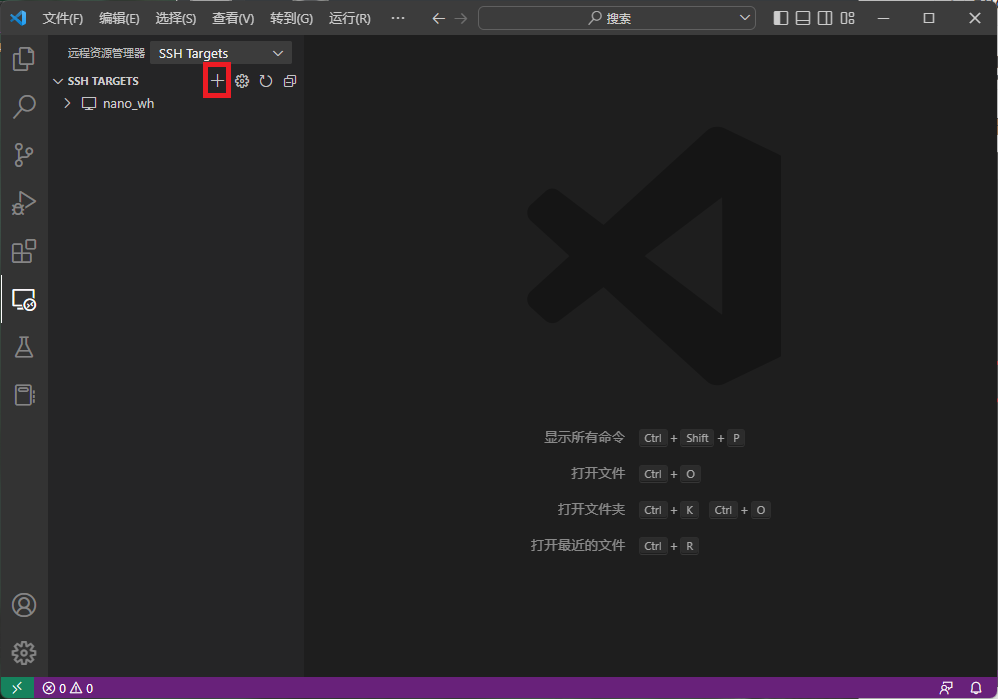
Task: Click the 搜索 command center search box
Action: tap(617, 18)
